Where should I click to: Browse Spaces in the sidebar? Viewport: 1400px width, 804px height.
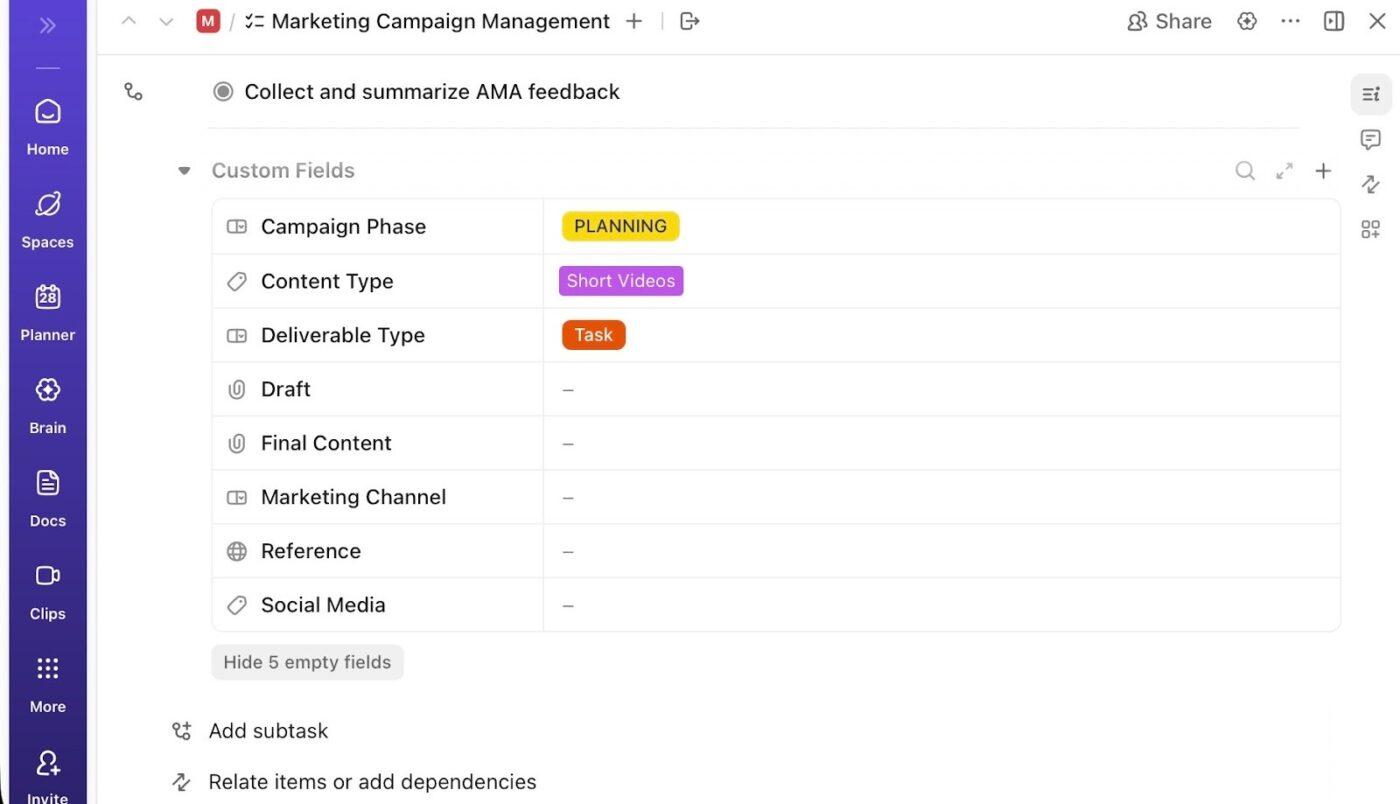(47, 217)
